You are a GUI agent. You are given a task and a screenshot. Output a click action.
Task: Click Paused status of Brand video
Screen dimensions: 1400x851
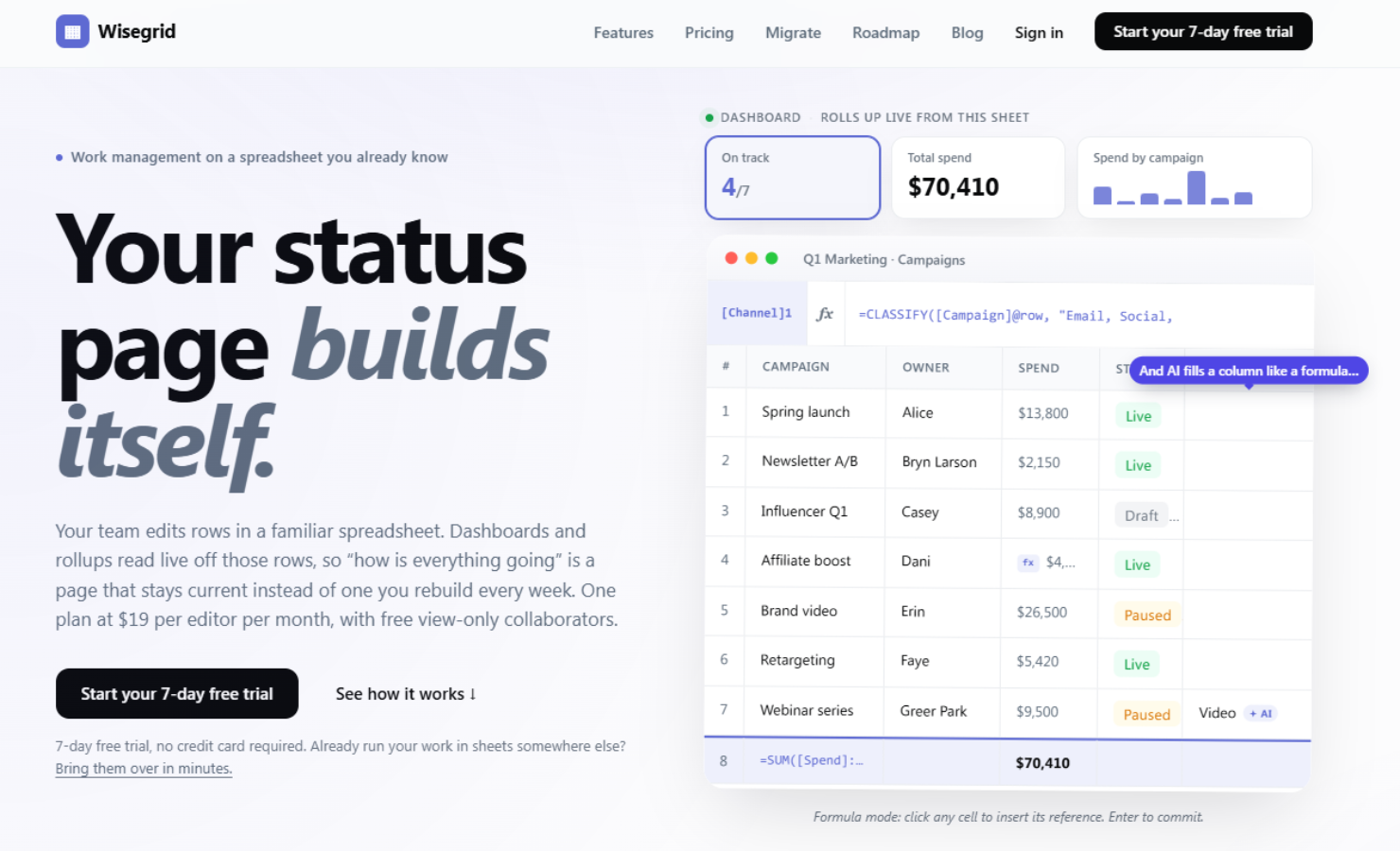coord(1147,615)
